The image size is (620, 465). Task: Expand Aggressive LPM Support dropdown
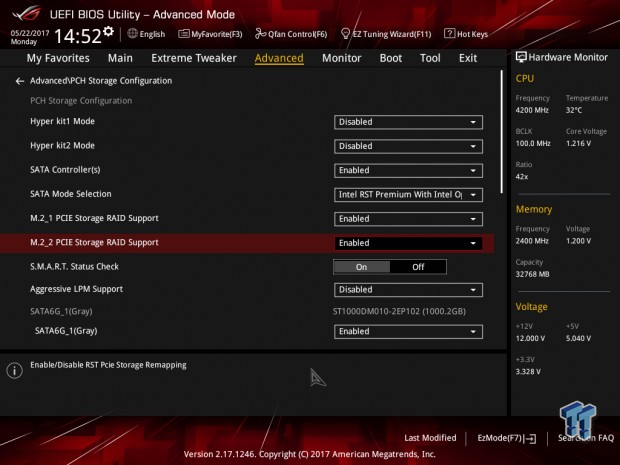pos(408,290)
